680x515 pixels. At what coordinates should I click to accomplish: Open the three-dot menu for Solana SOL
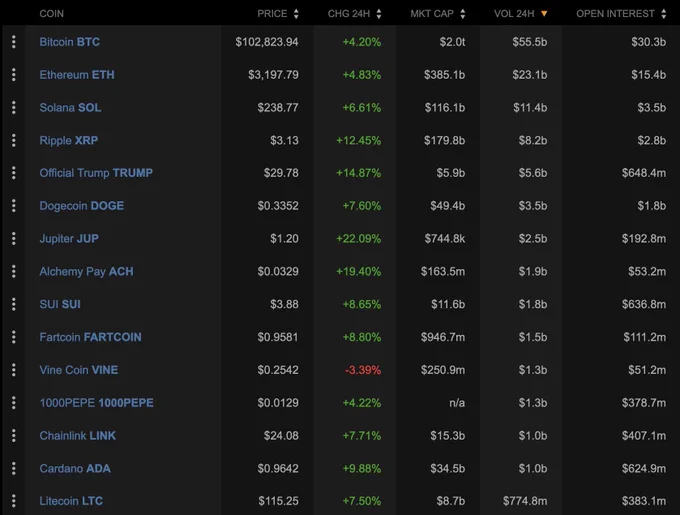[14, 108]
